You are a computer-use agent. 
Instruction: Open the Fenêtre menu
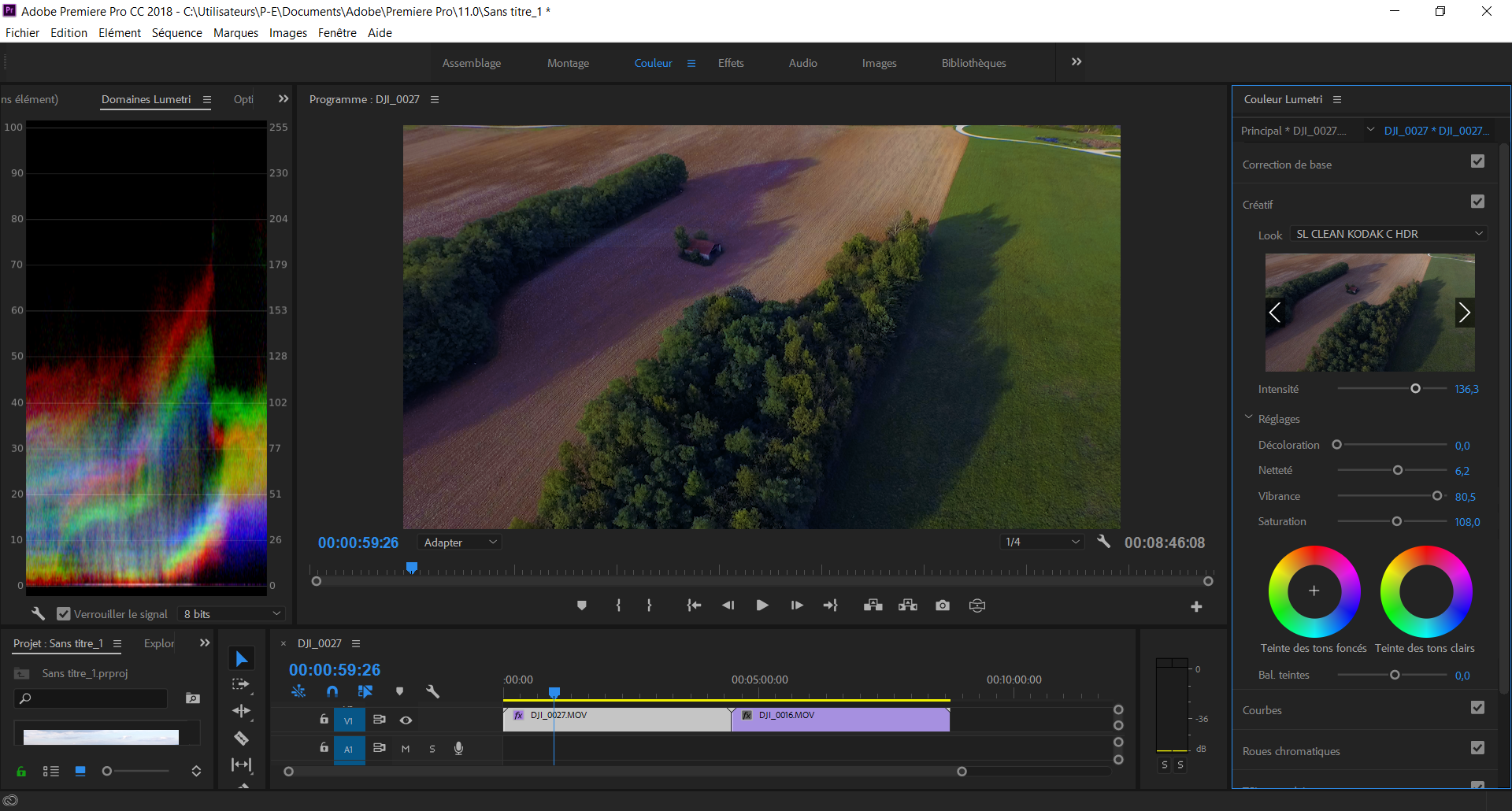click(337, 32)
